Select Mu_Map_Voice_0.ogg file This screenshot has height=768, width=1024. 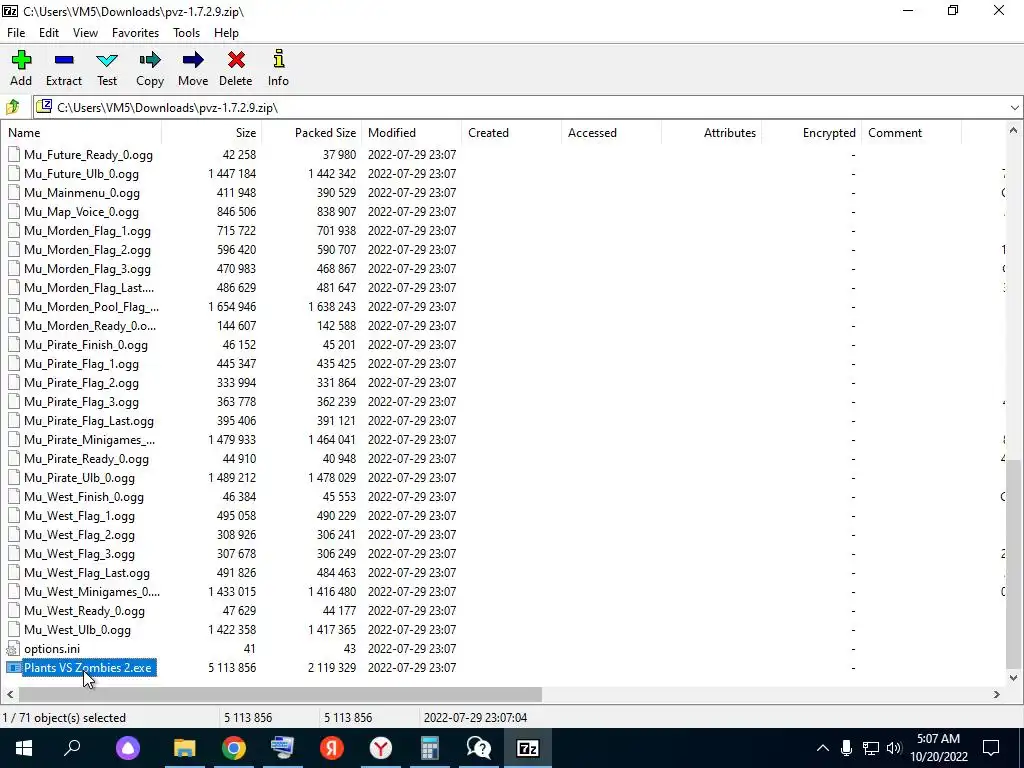pyautogui.click(x=81, y=212)
